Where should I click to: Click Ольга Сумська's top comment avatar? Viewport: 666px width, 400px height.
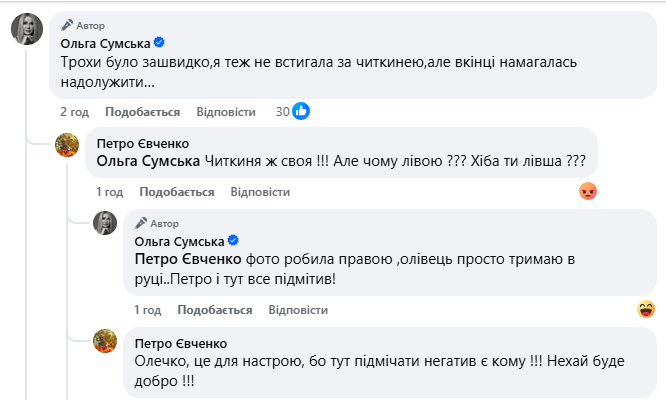(27, 32)
